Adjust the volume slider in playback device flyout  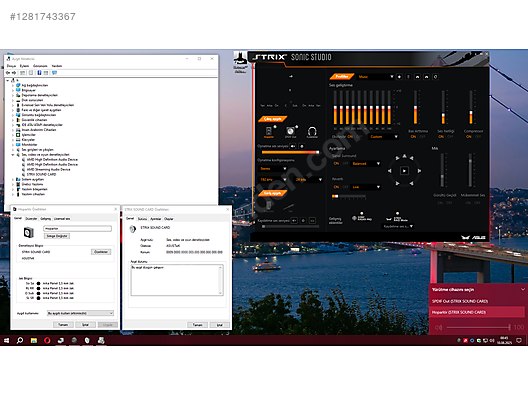click(x=478, y=327)
